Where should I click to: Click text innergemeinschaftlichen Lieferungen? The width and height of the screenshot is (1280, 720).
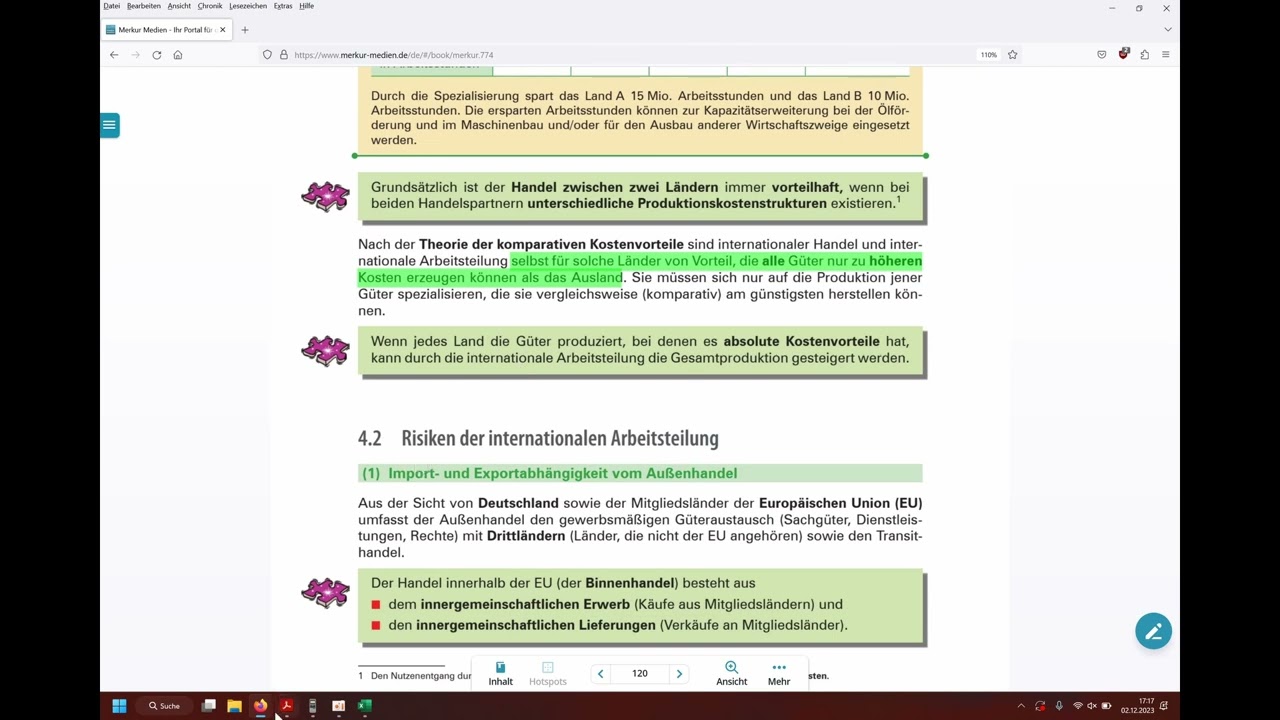(536, 625)
